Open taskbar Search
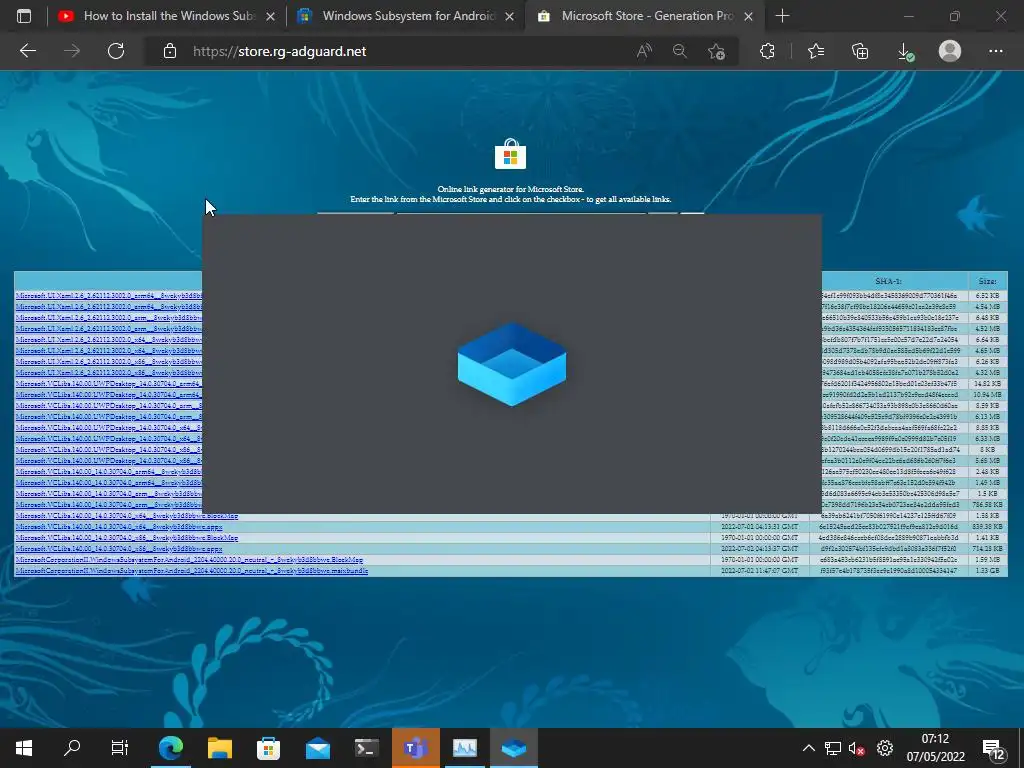Screen dimensions: 1024x768 click(72, 748)
